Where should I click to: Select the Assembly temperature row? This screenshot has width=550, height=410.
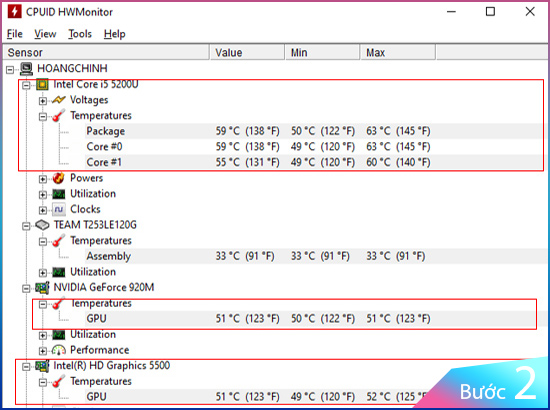[x=316, y=256]
